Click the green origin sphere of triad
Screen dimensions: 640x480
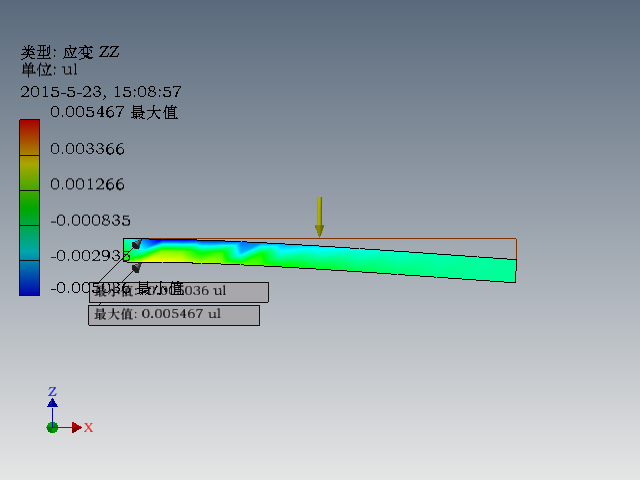coord(52,427)
